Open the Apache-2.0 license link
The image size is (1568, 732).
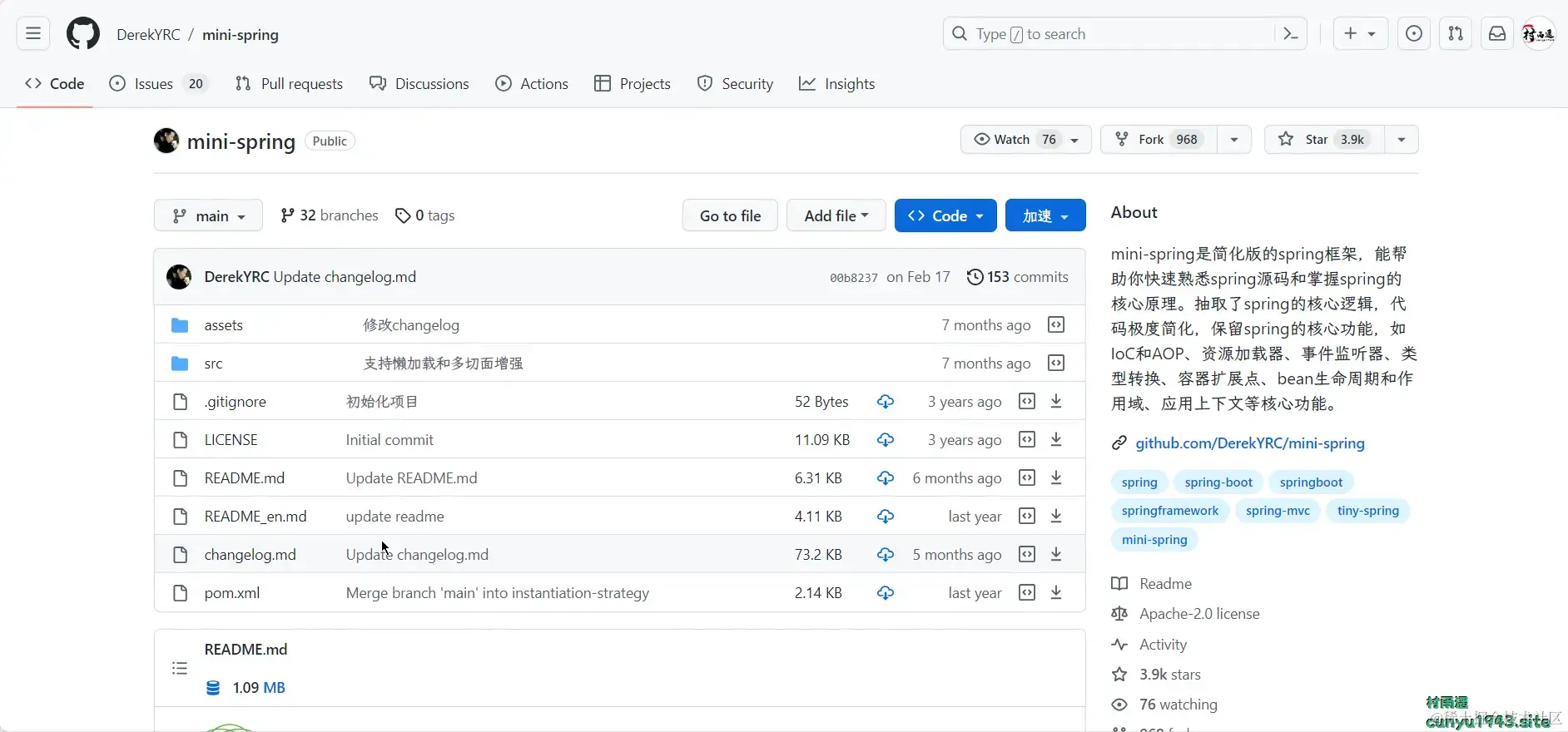1199,614
